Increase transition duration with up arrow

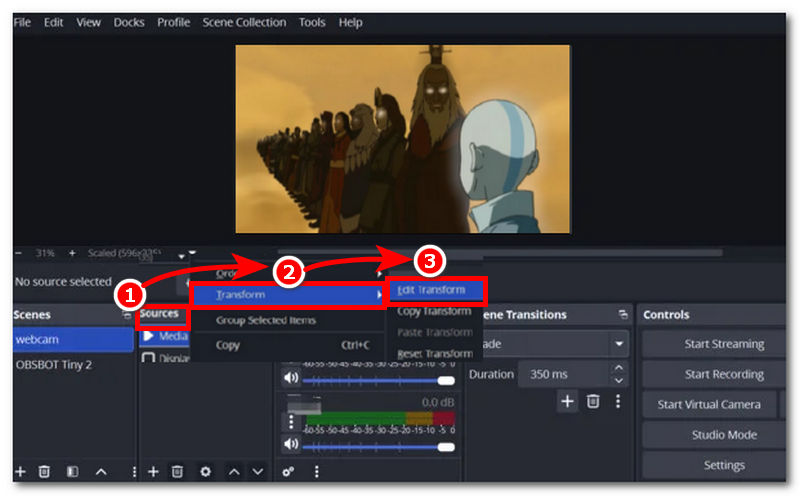619,367
